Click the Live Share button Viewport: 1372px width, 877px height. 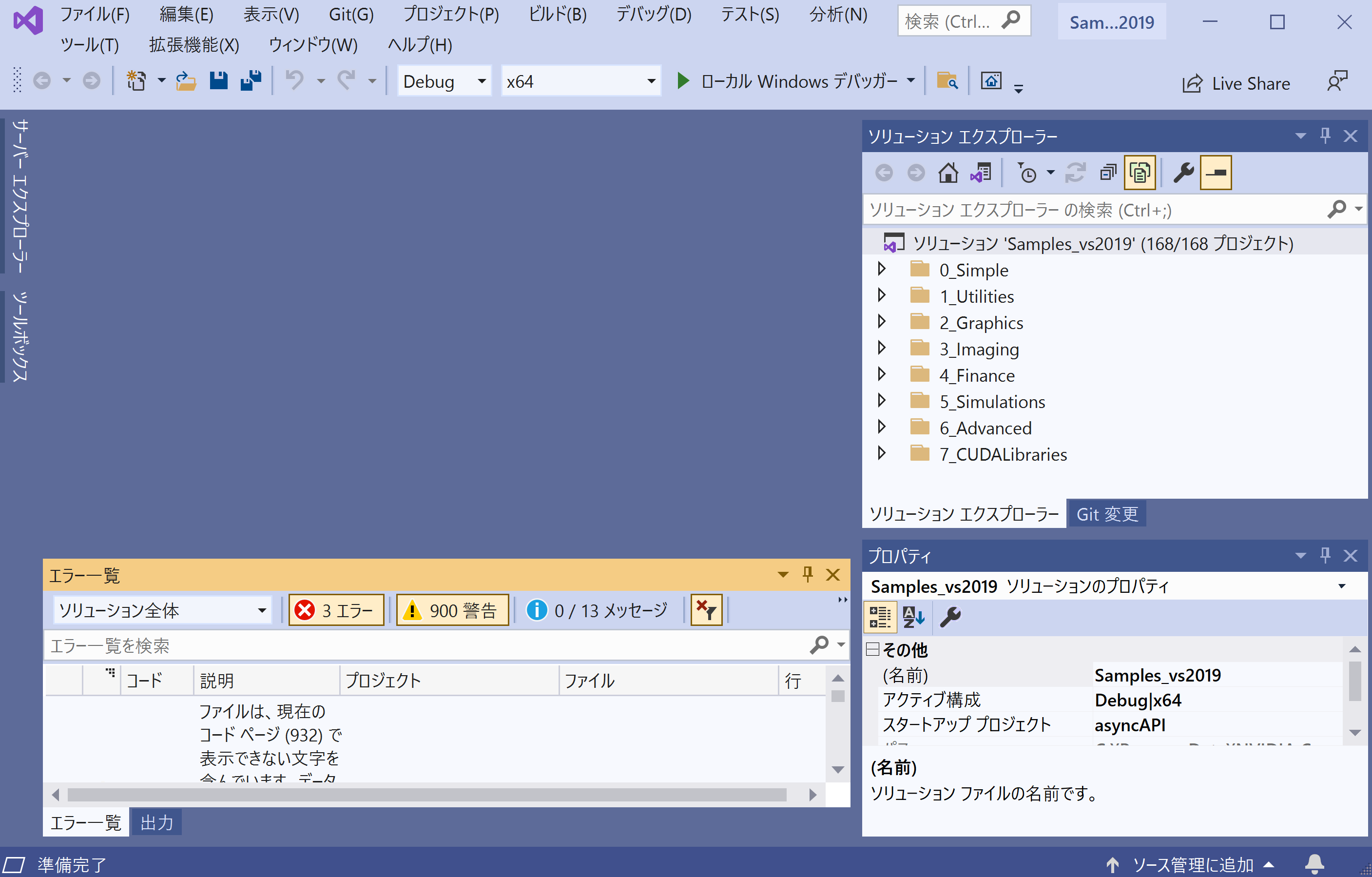(x=1236, y=83)
